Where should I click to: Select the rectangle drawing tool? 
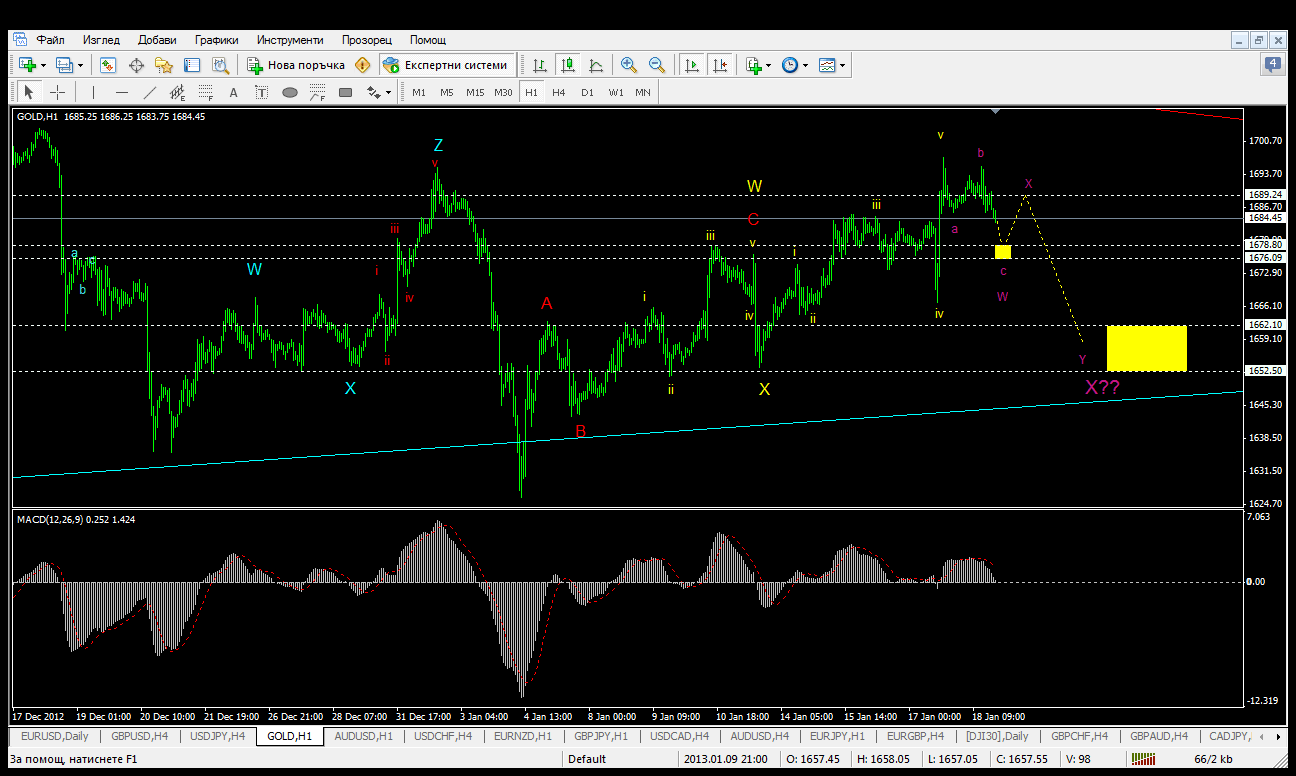coord(346,92)
